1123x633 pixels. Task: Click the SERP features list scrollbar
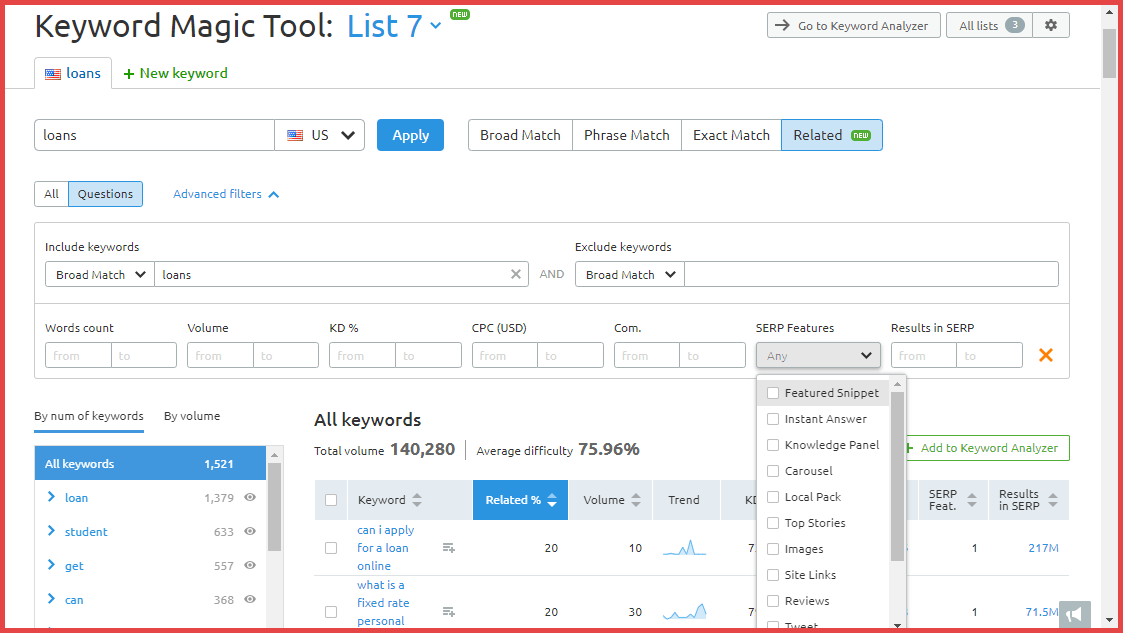point(897,476)
